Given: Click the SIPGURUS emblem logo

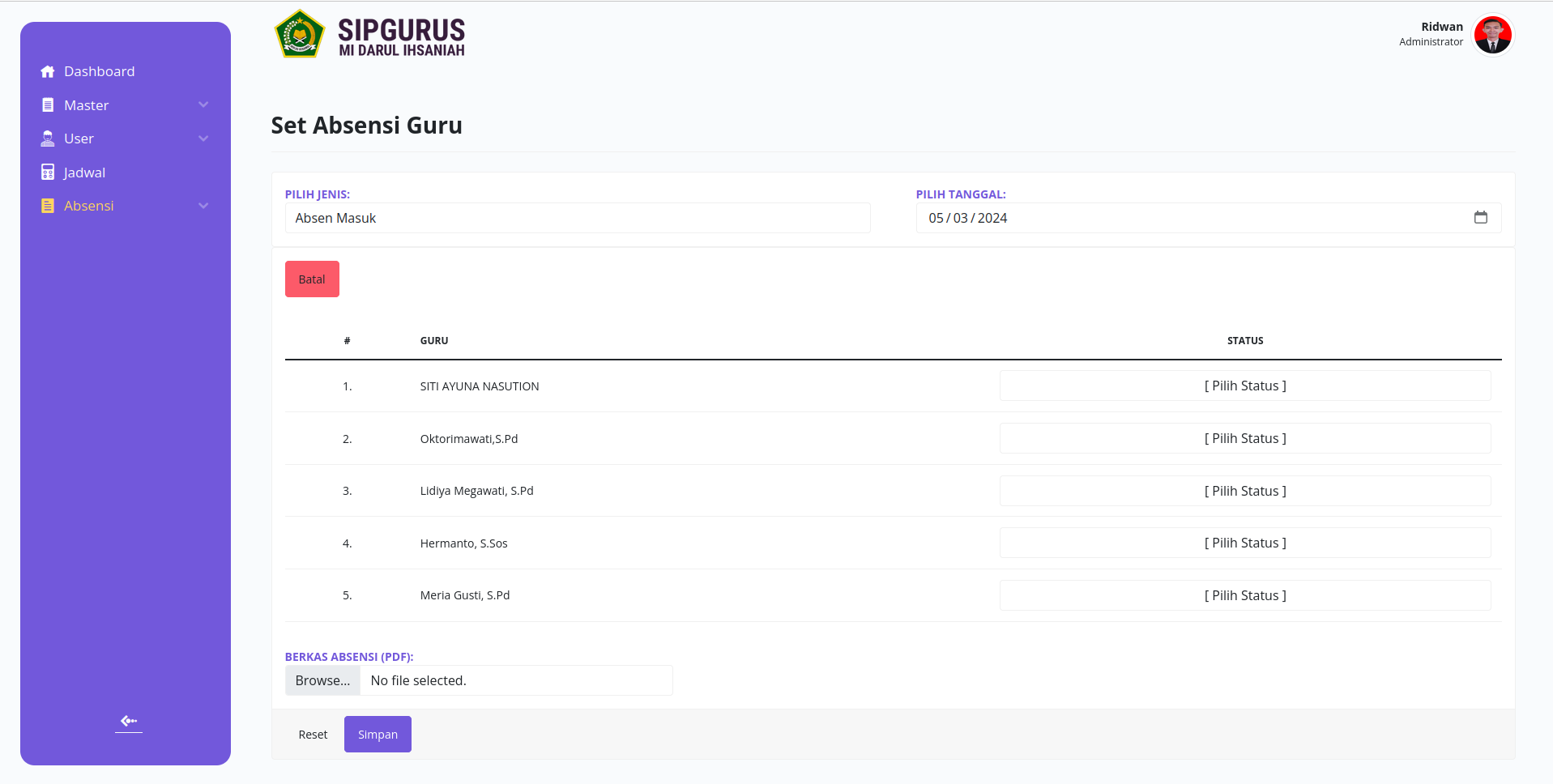Looking at the screenshot, I should tap(300, 35).
